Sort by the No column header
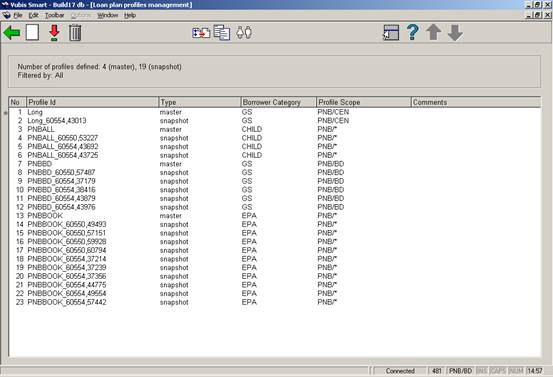 click(18, 102)
